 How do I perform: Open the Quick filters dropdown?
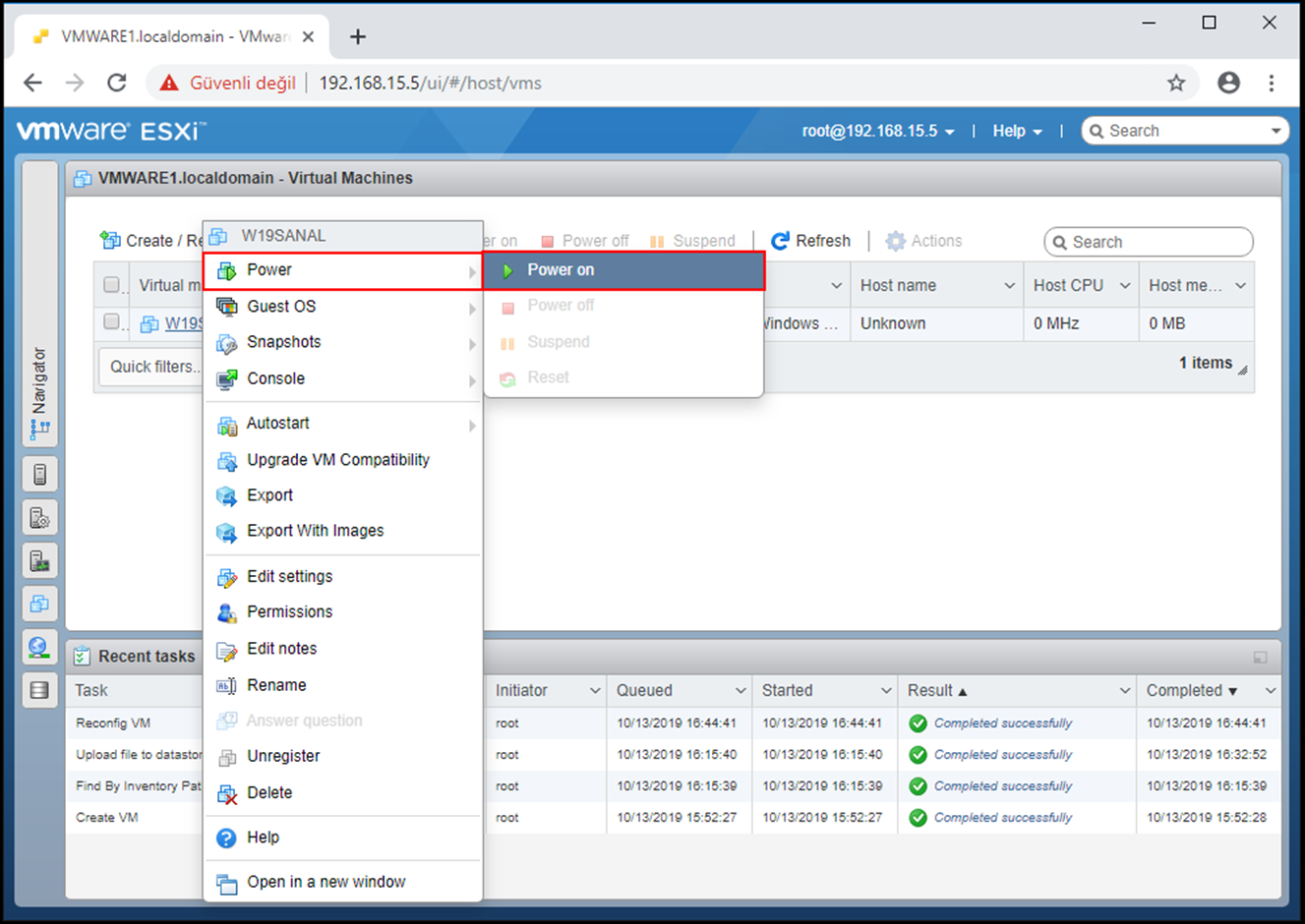[152, 367]
